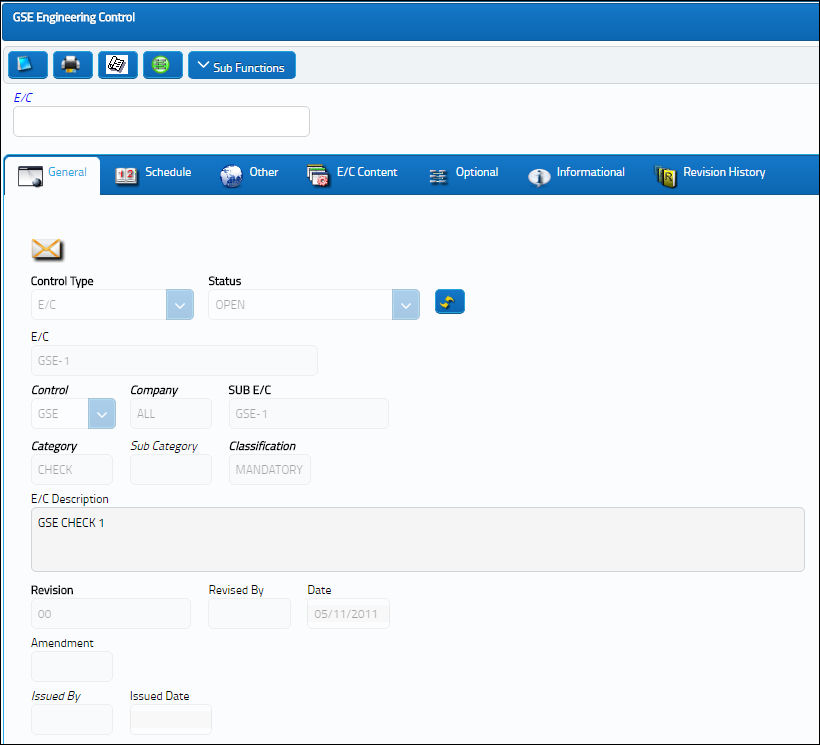Click the Control Type box showing E/C
The image size is (820, 745).
(99, 305)
